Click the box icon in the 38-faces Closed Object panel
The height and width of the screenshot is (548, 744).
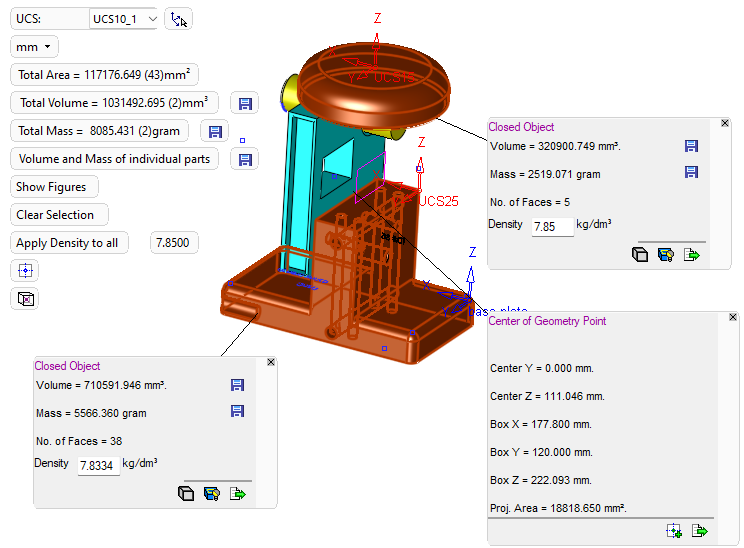186,493
